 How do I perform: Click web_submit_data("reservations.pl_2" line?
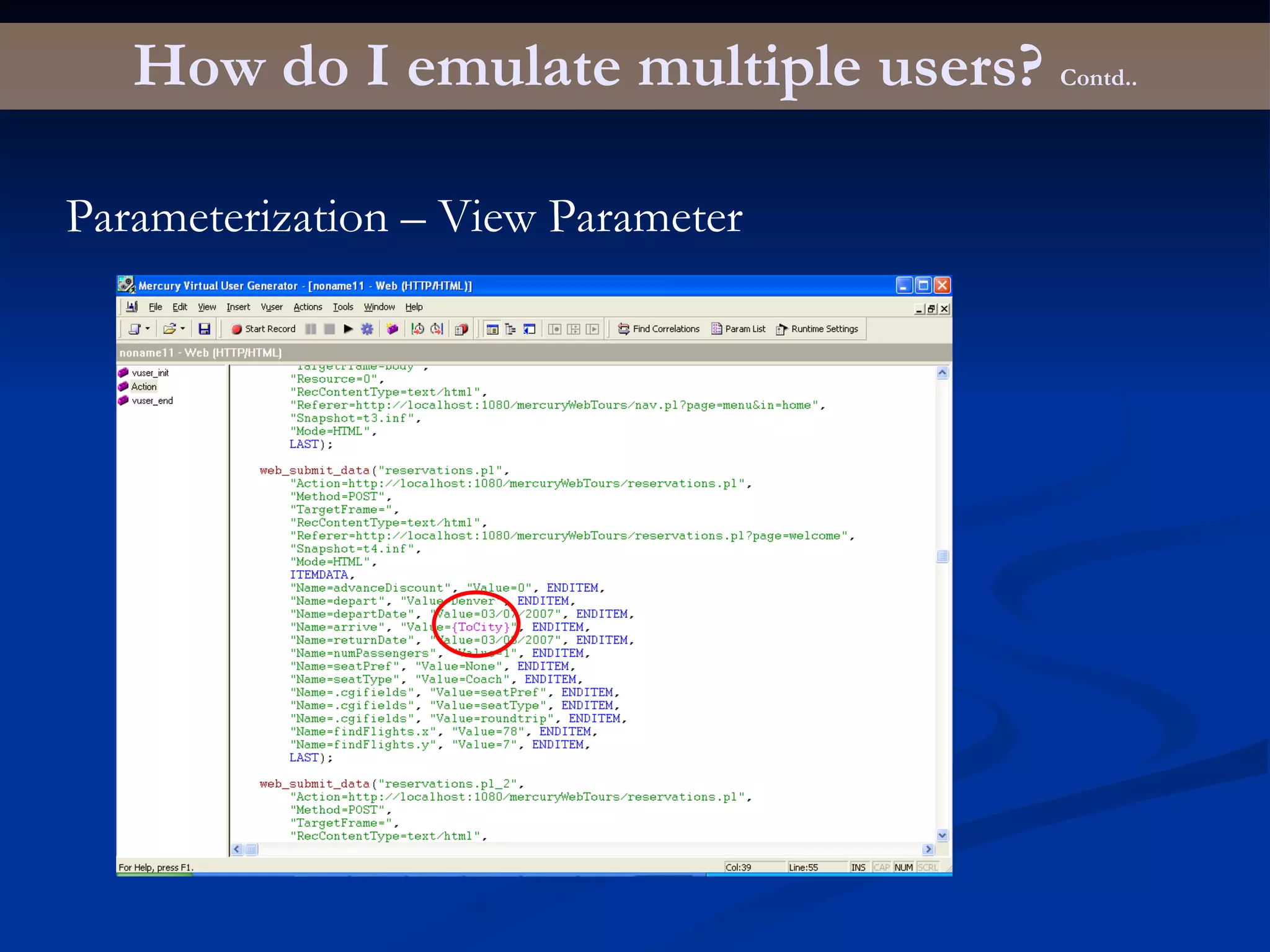point(392,784)
